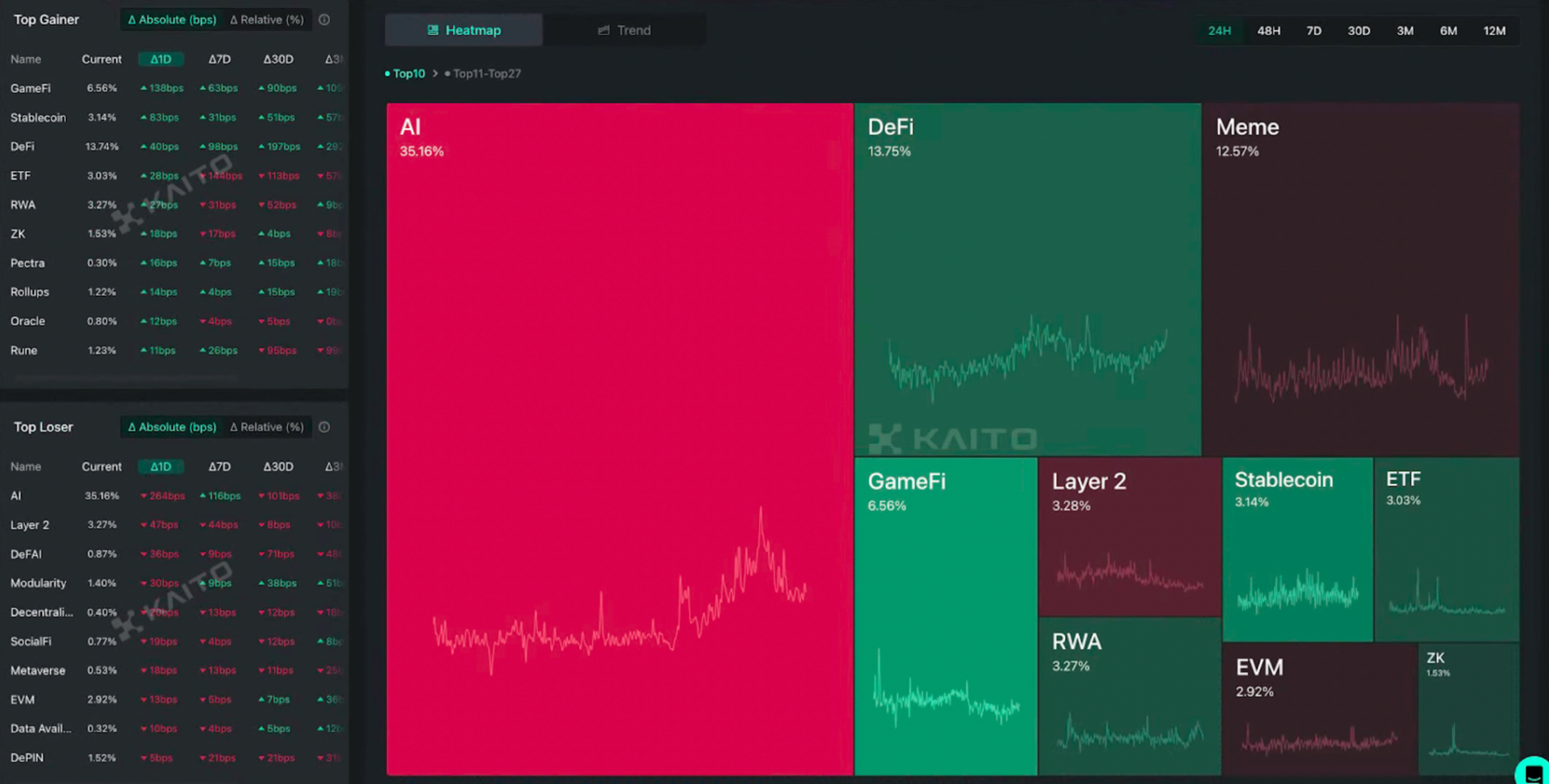Open the GameFi heatmap tile

(946, 616)
